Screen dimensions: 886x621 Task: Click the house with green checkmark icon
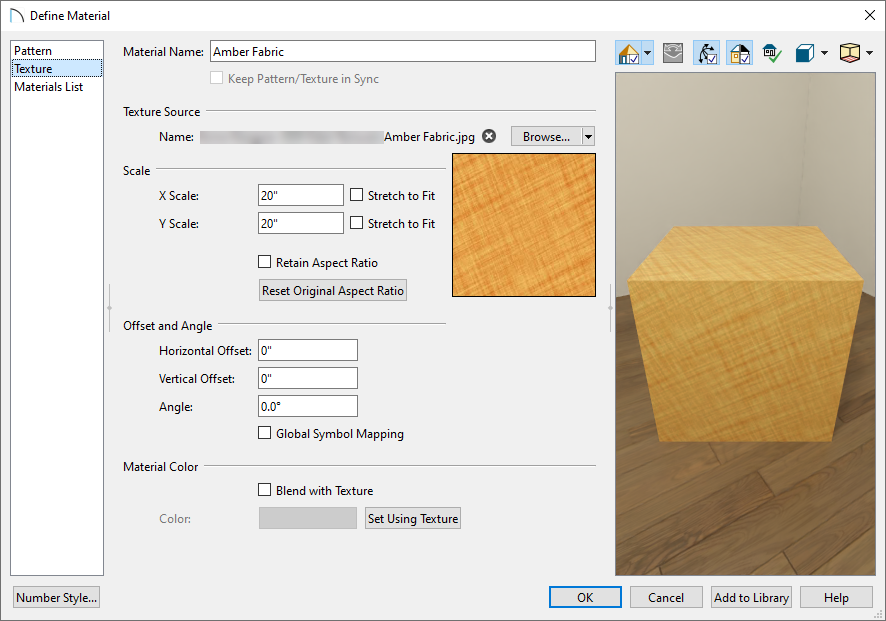[772, 52]
